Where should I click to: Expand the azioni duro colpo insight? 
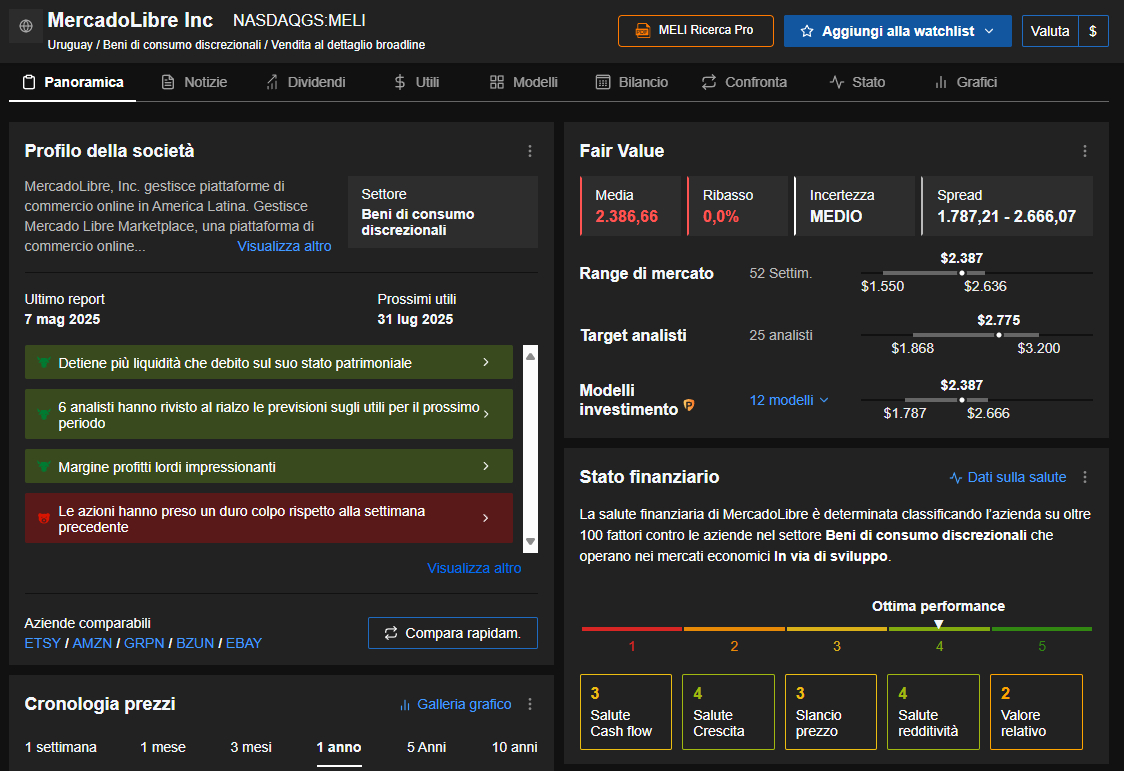pos(269,518)
